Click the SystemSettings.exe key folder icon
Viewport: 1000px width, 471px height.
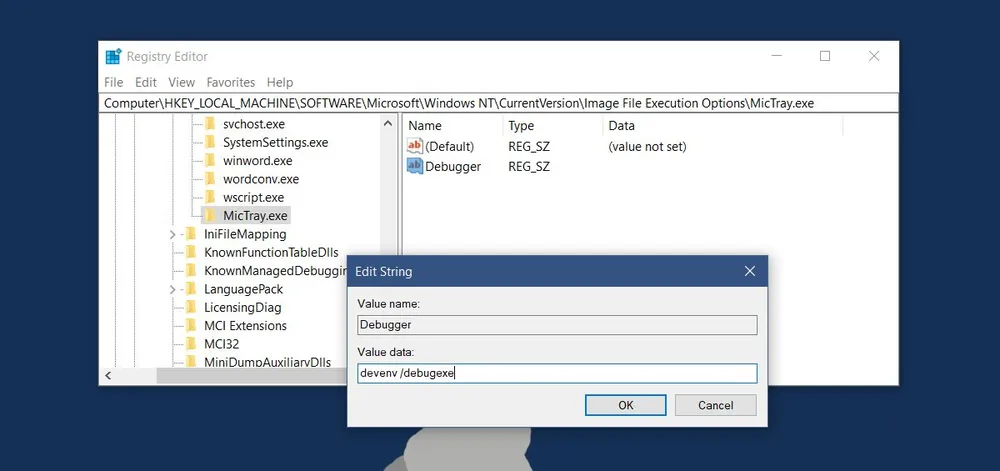[210, 142]
